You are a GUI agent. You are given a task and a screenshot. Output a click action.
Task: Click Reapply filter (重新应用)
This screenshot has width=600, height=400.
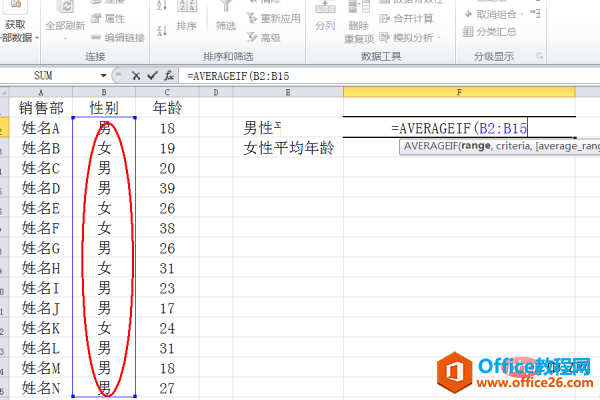coord(274,18)
